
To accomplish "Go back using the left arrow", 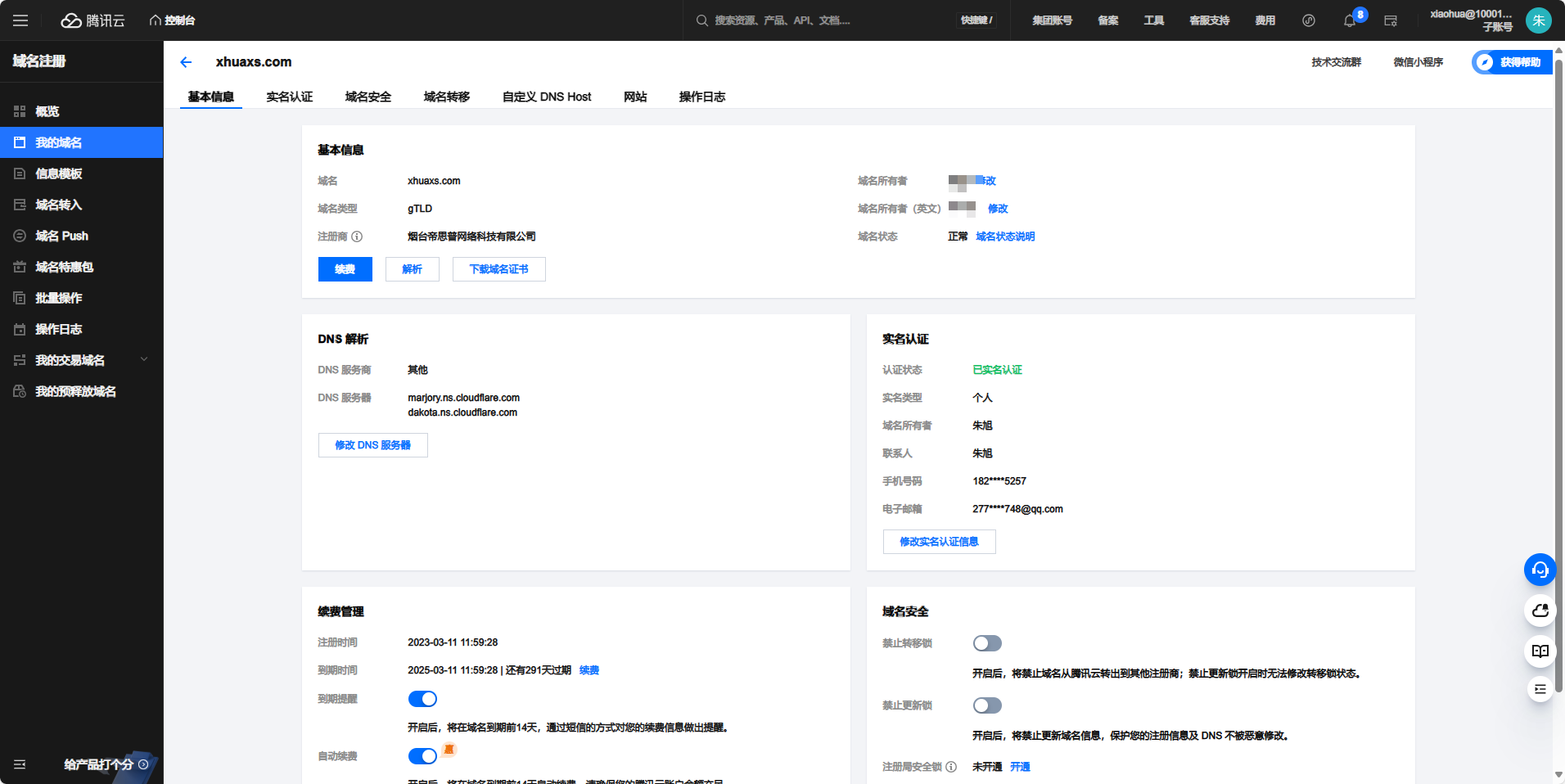I will (x=186, y=62).
